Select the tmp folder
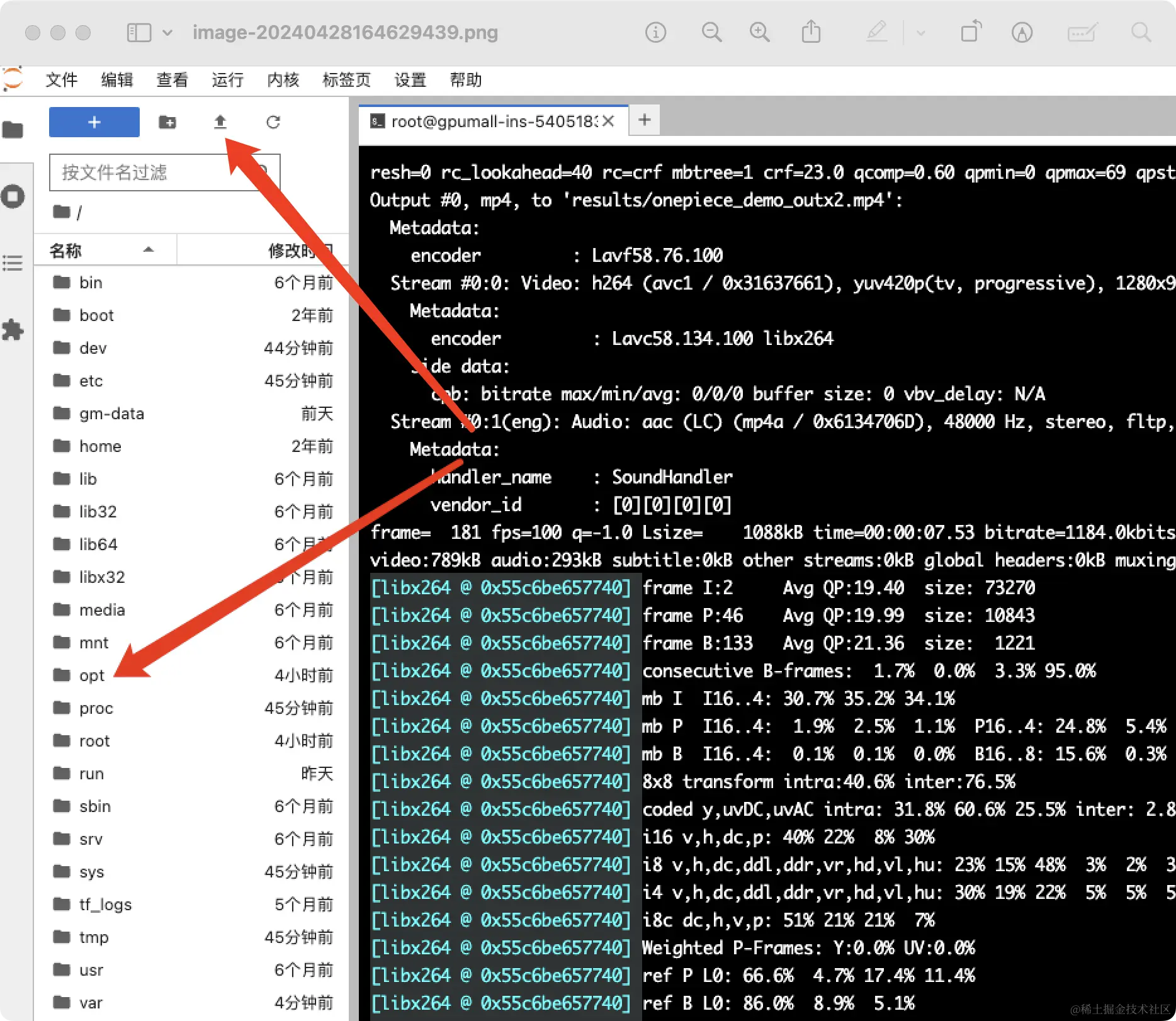 pyautogui.click(x=192, y=937)
